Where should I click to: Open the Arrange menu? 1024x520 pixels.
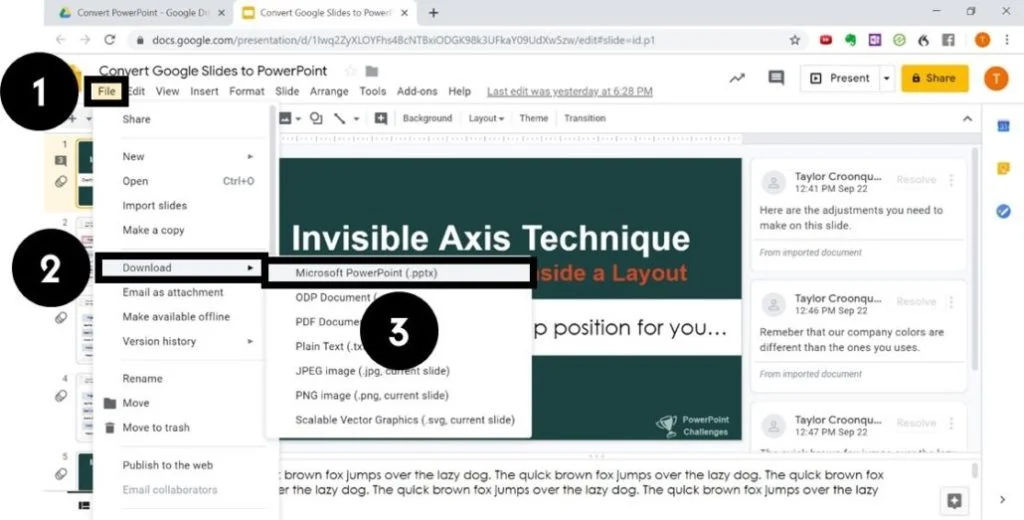pos(329,91)
